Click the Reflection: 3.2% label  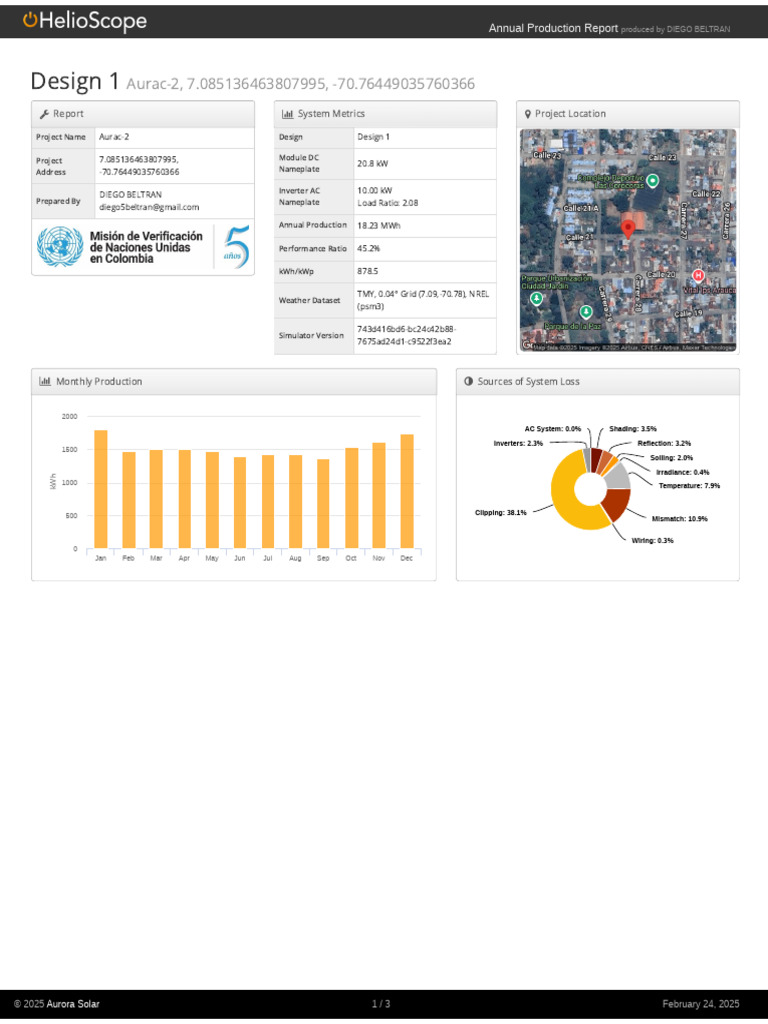click(664, 443)
